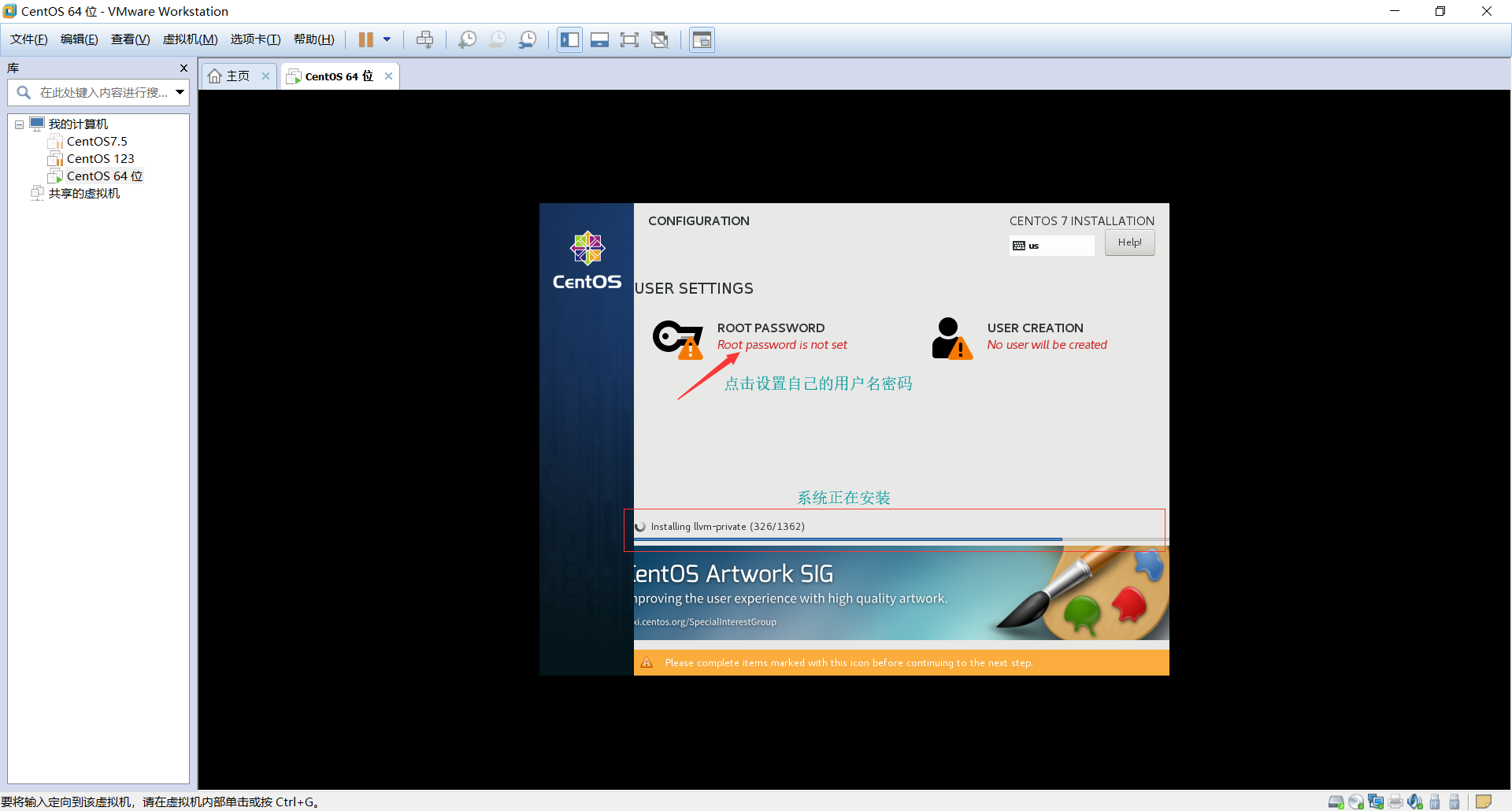Click the orange warning message bar
This screenshot has height=811, width=1512.
(901, 663)
